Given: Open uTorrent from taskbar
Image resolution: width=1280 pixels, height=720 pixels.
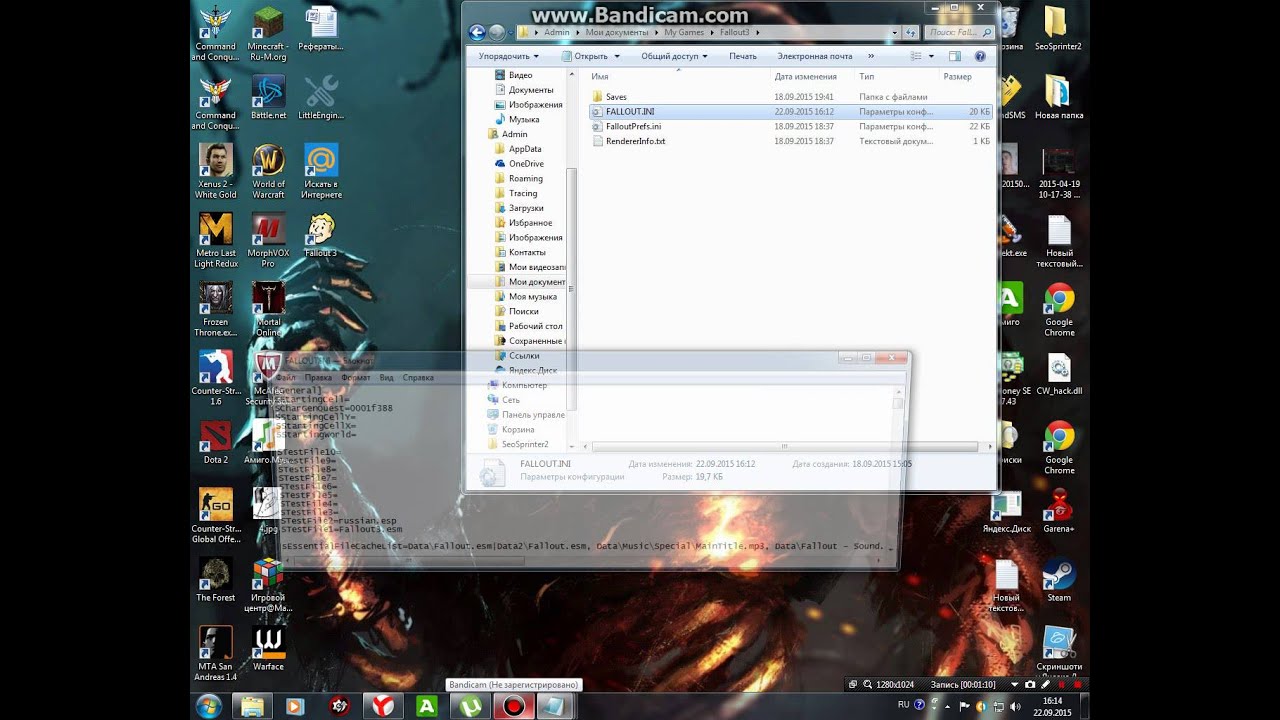Looking at the screenshot, I should tap(470, 706).
